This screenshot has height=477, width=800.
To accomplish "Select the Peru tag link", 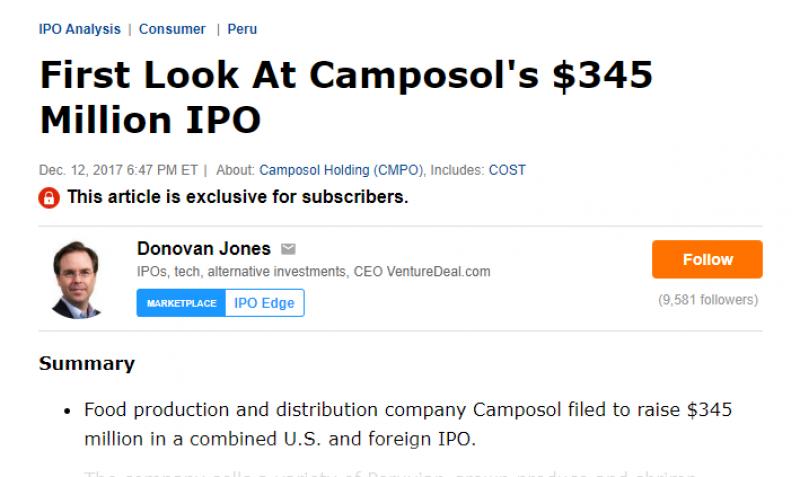I will 242,29.
